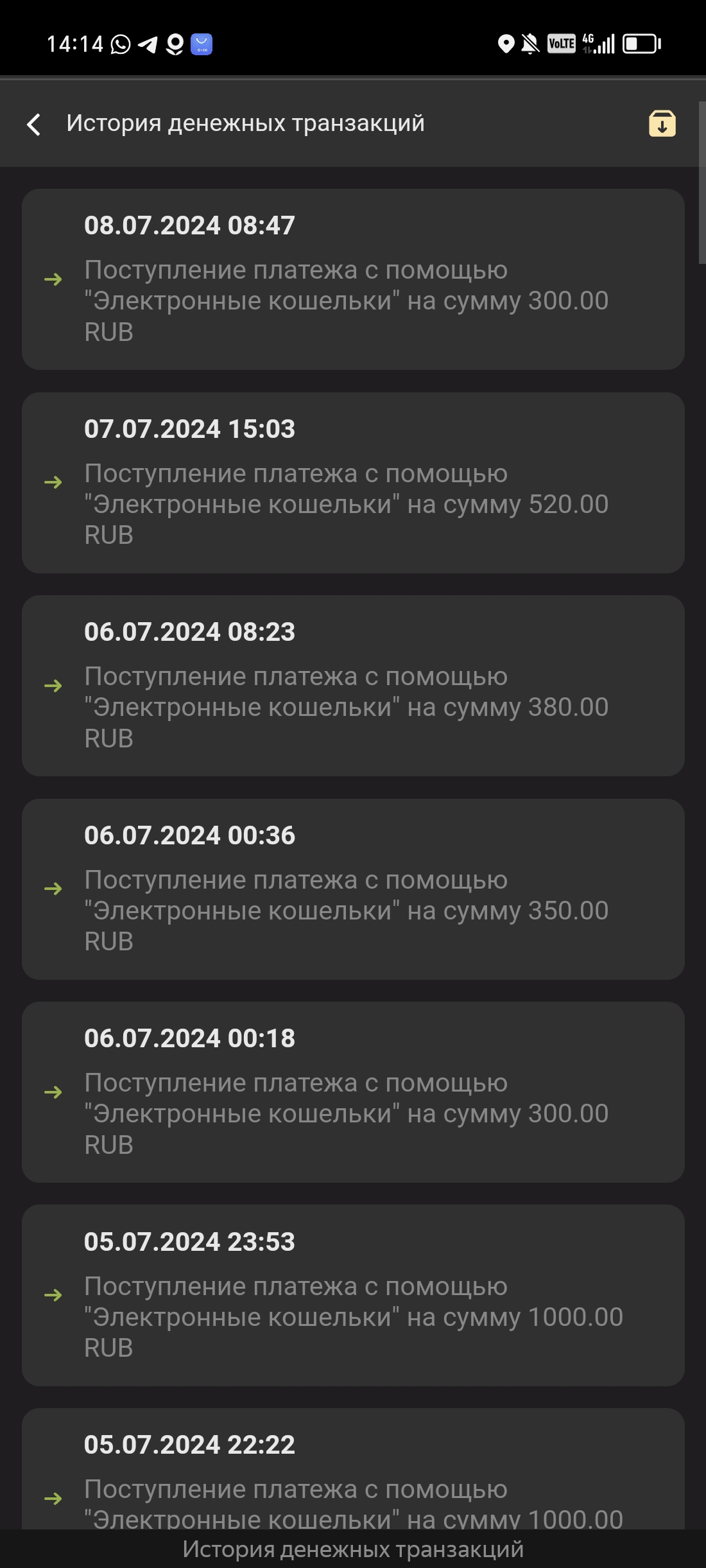The width and height of the screenshot is (706, 1568).
Task: Tap green arrow of 08.07.2024 08:47 transaction
Action: 53,279
